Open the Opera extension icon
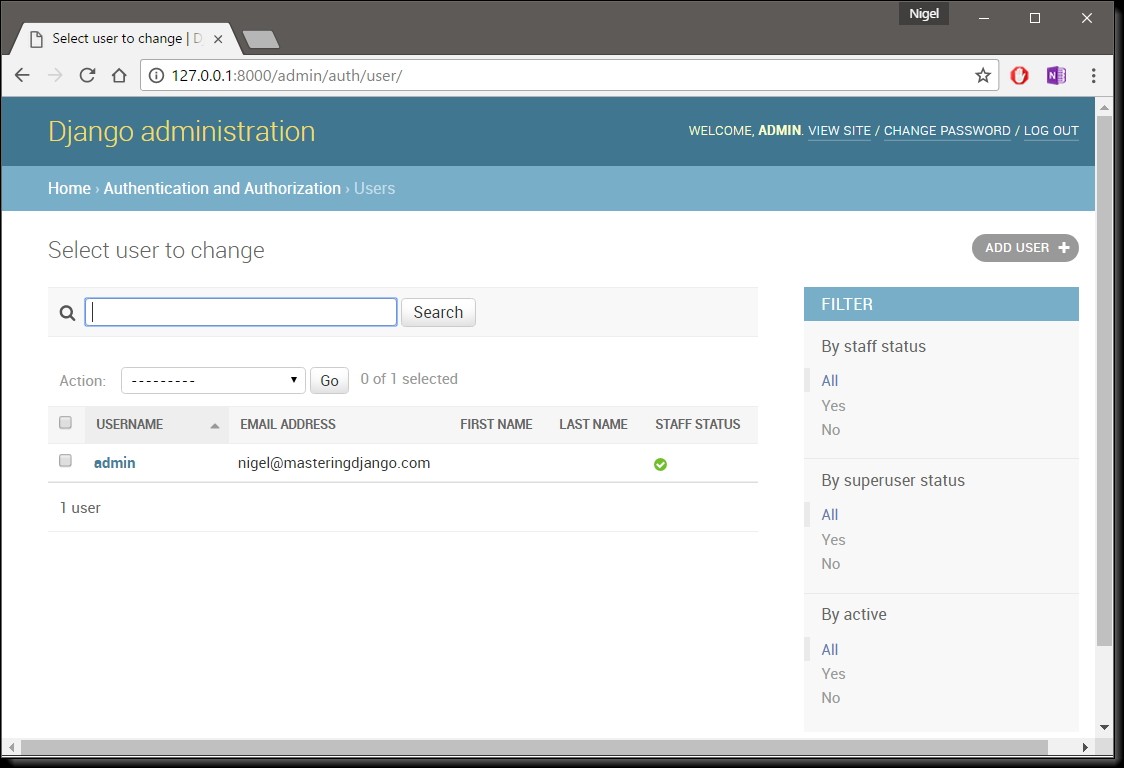This screenshot has height=768, width=1124. click(1019, 76)
